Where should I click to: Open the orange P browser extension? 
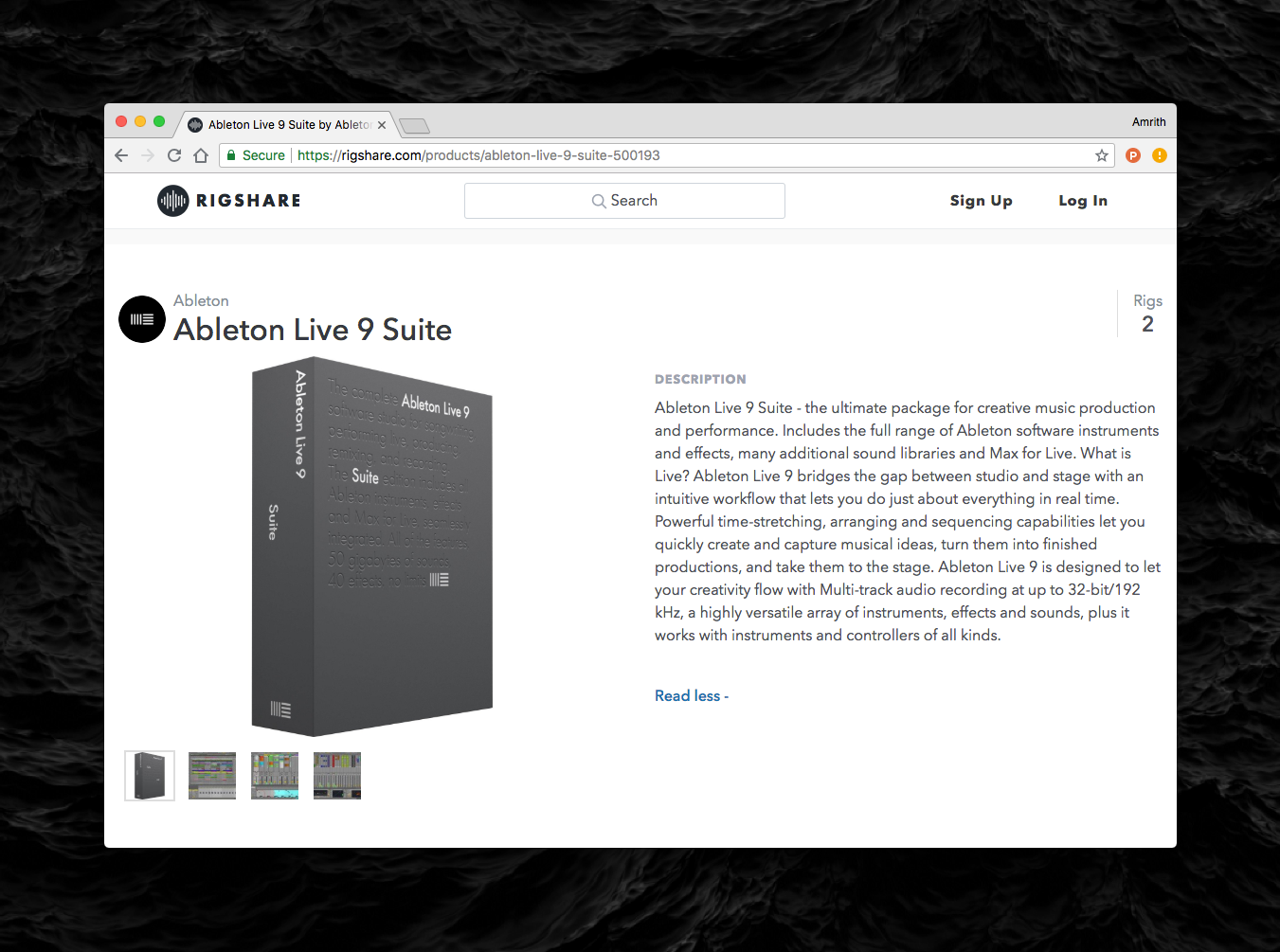(1133, 155)
